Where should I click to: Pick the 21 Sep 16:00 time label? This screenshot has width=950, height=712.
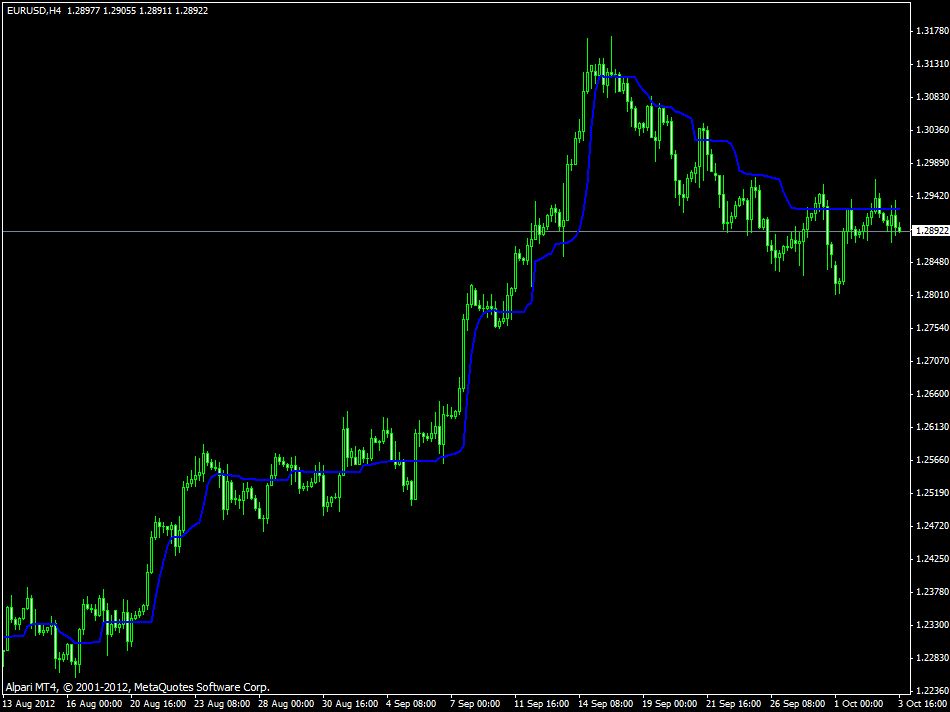pyautogui.click(x=735, y=705)
